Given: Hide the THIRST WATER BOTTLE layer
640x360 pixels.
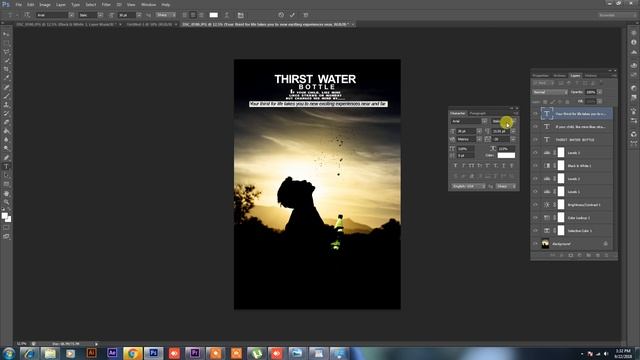Looking at the screenshot, I should click(535, 140).
